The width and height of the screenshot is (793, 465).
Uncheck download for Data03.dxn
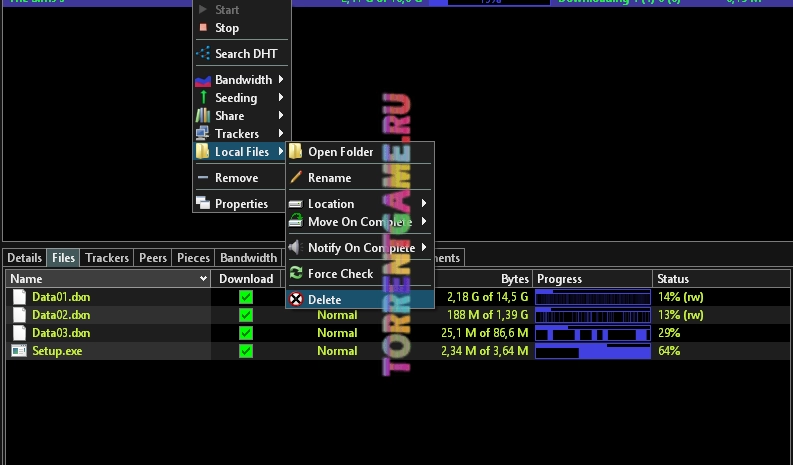point(246,333)
